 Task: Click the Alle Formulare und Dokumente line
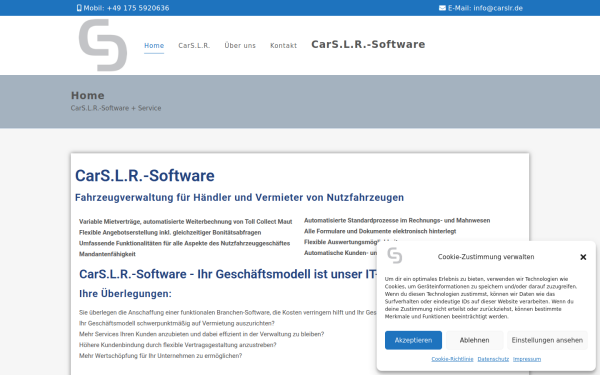pyautogui.click(x=380, y=231)
